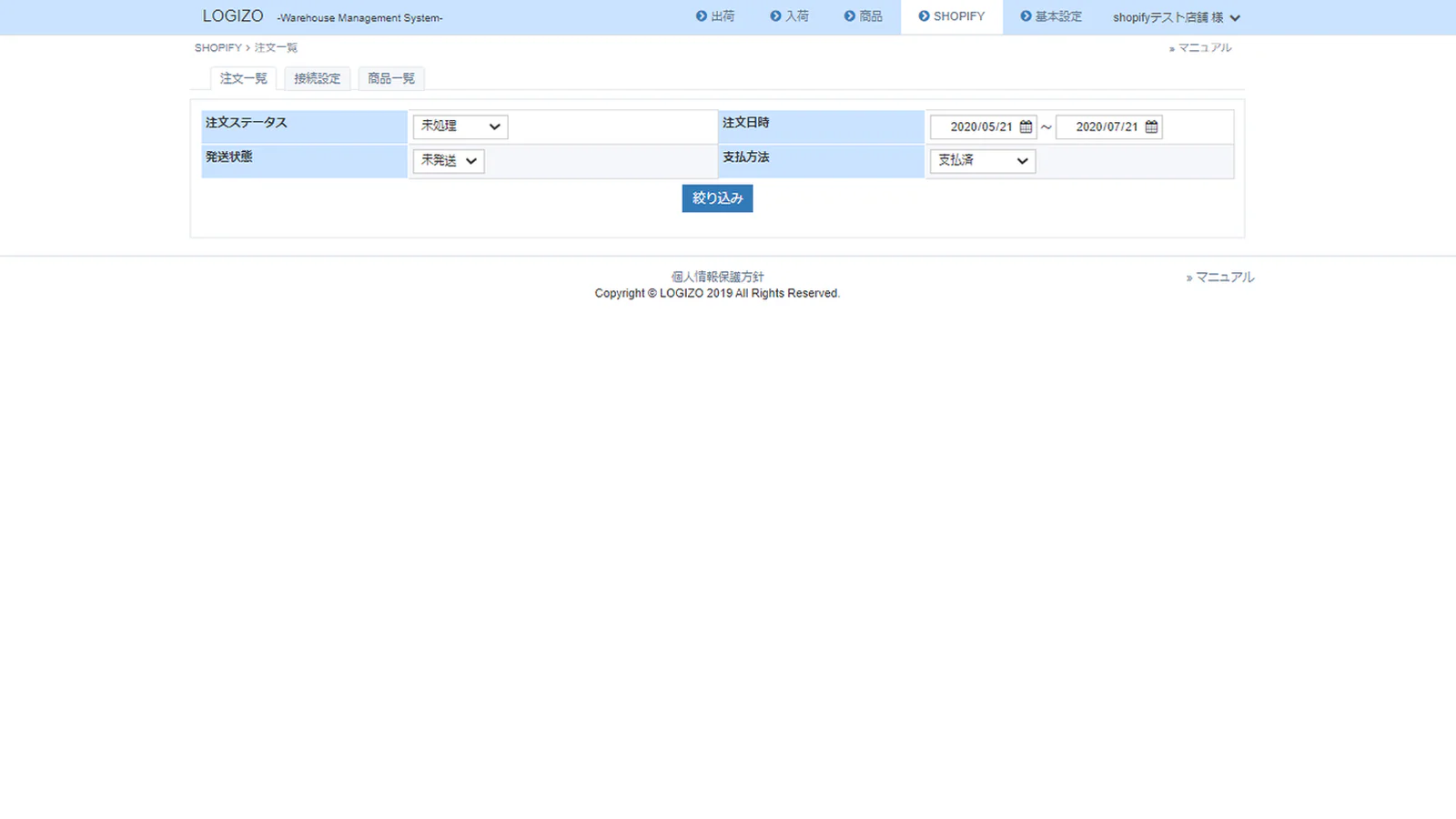Open the 入荷 navigation menu
The image size is (1456, 819).
789,16
